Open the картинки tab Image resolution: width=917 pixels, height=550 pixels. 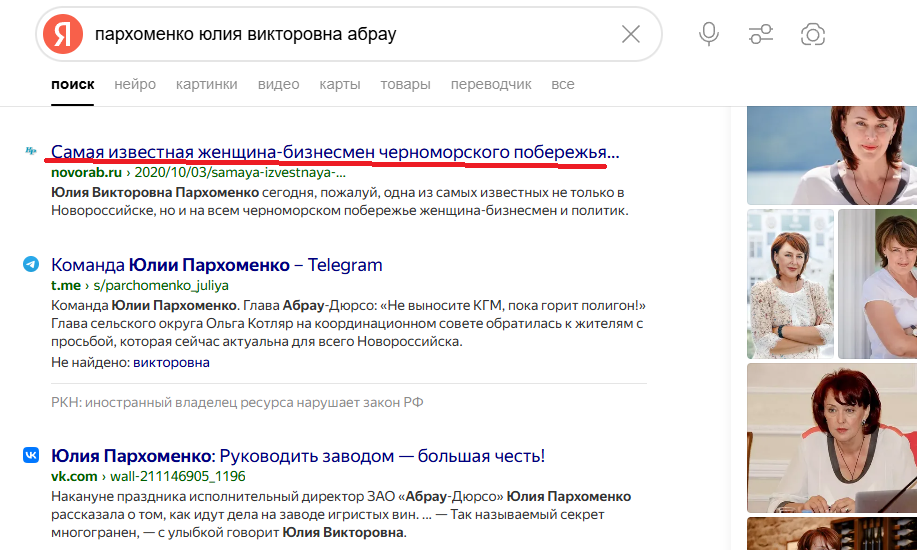206,84
